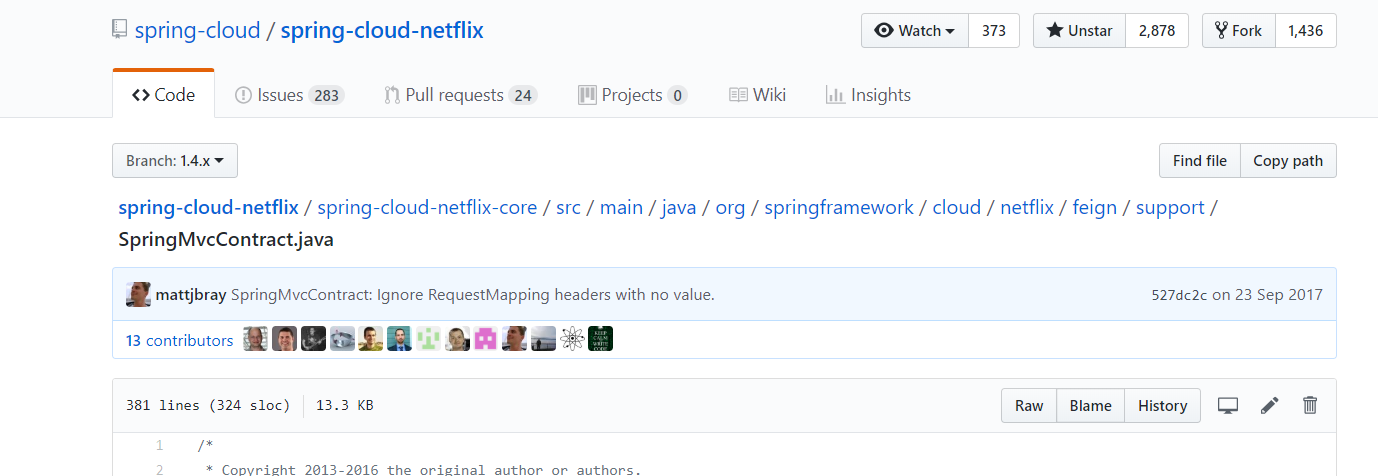Click the guitarist contributor avatar
The height and width of the screenshot is (476, 1378).
(x=313, y=339)
